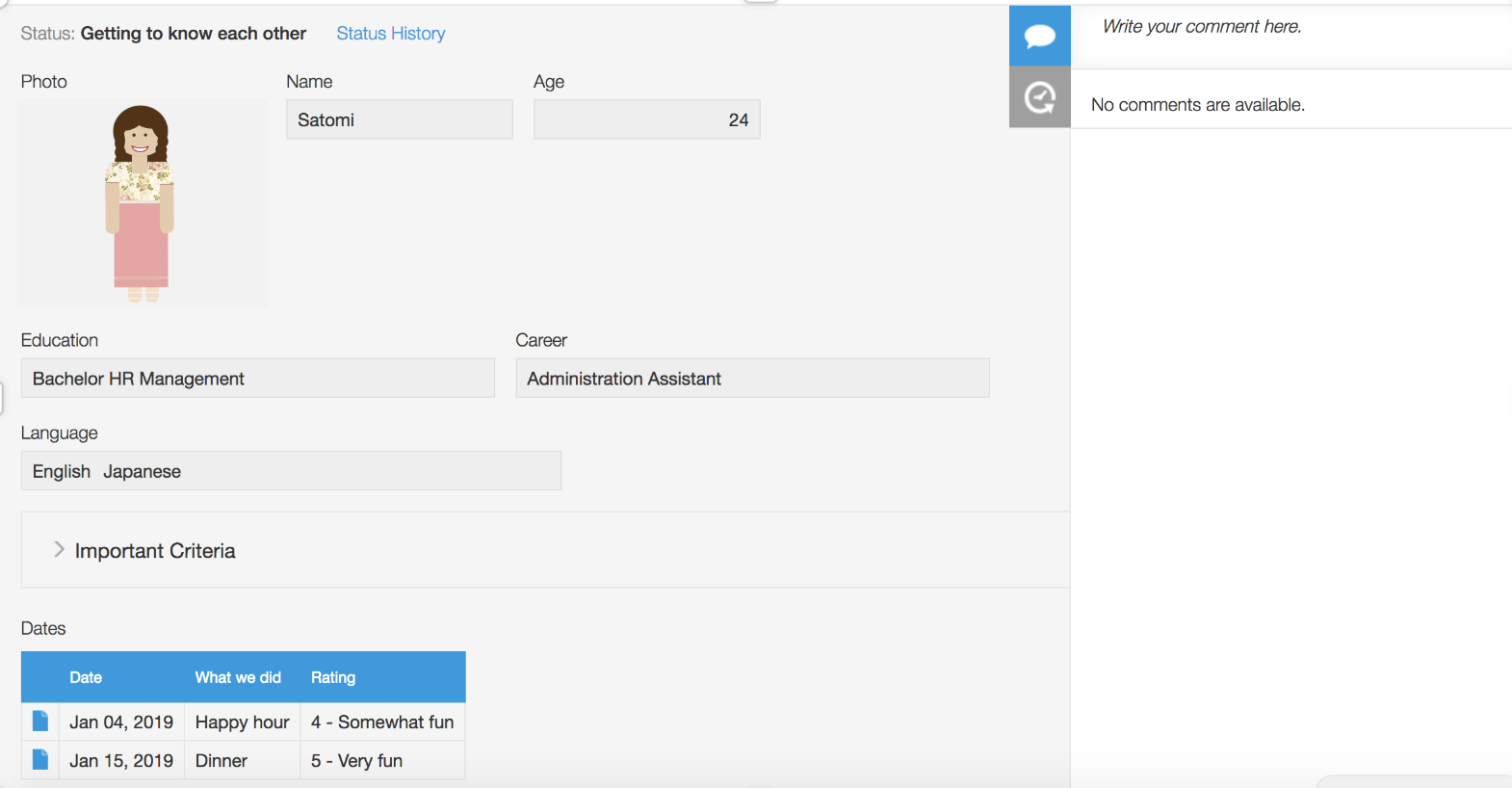The height and width of the screenshot is (788, 1512).
Task: Open the Jan 04, 2019 record file icon
Action: (40, 722)
